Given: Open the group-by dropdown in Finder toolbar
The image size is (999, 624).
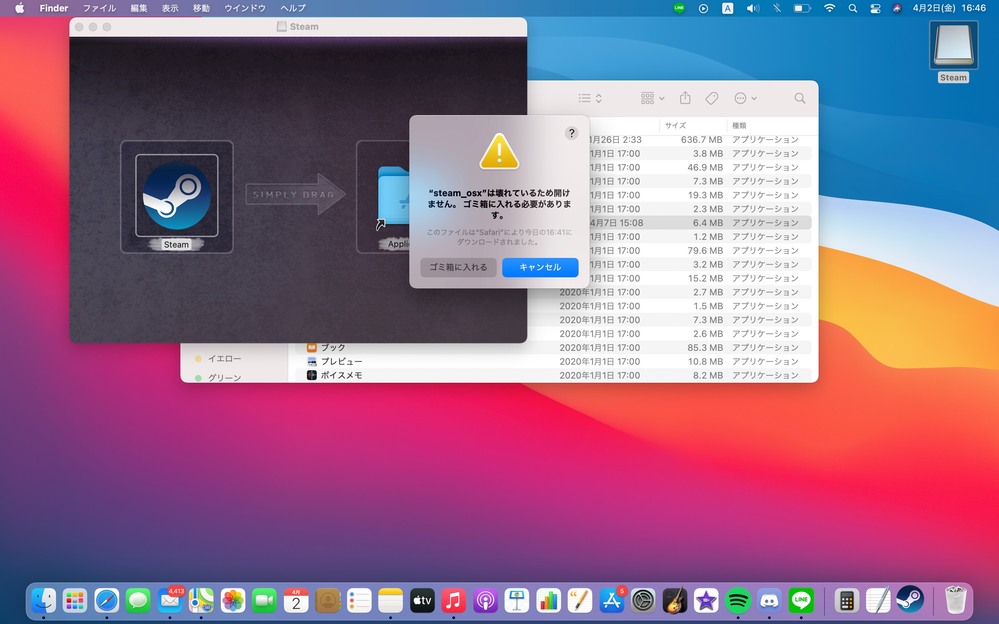Looking at the screenshot, I should 652,98.
